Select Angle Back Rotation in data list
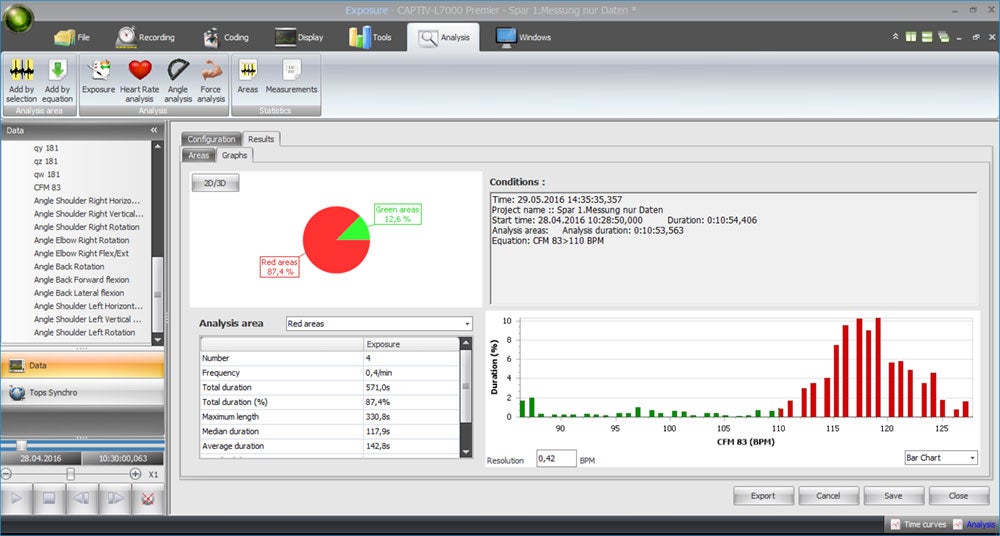 (69, 267)
